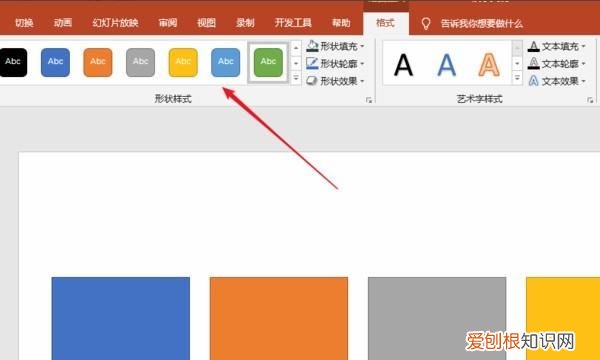Click the 形状轮廓 pen icon
Viewport: 600px width, 360px height.
coord(312,64)
